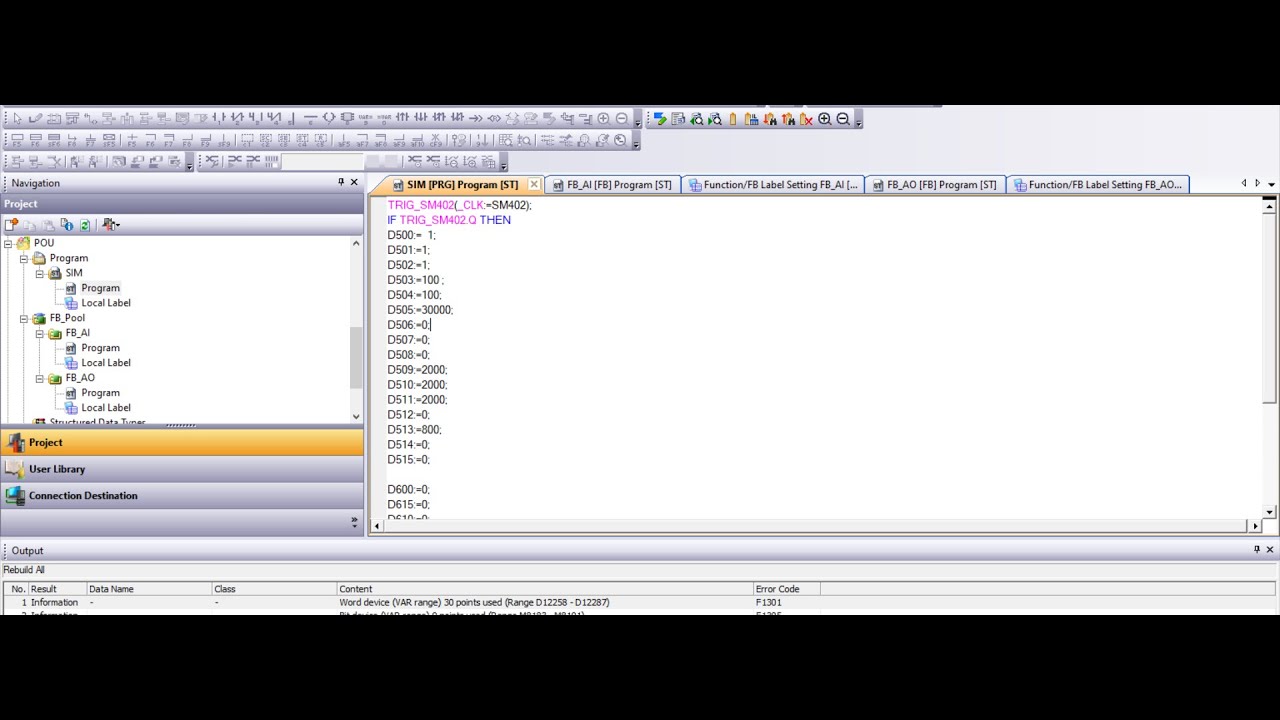Screen dimensions: 1280x720
Task: Open Local Label under FB_AI
Action: point(105,363)
